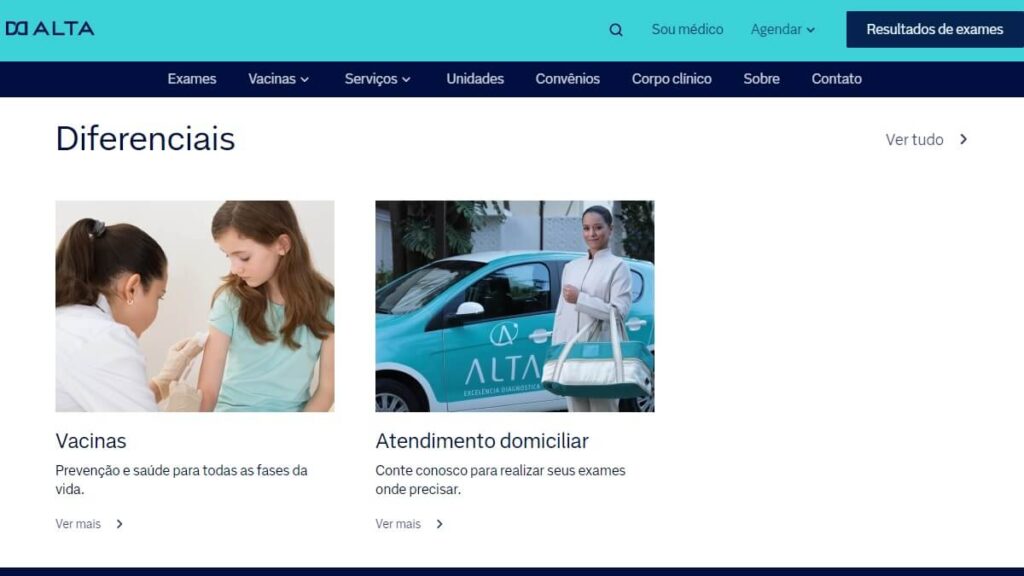Click the Resultados de exames button
1024x576 pixels.
[934, 29]
